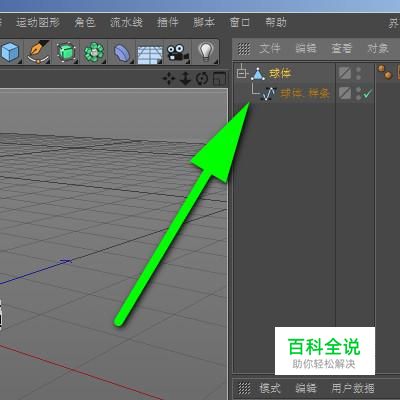Toggle layer square for 球体.样条 object
The height and width of the screenshot is (400, 400).
click(345, 93)
